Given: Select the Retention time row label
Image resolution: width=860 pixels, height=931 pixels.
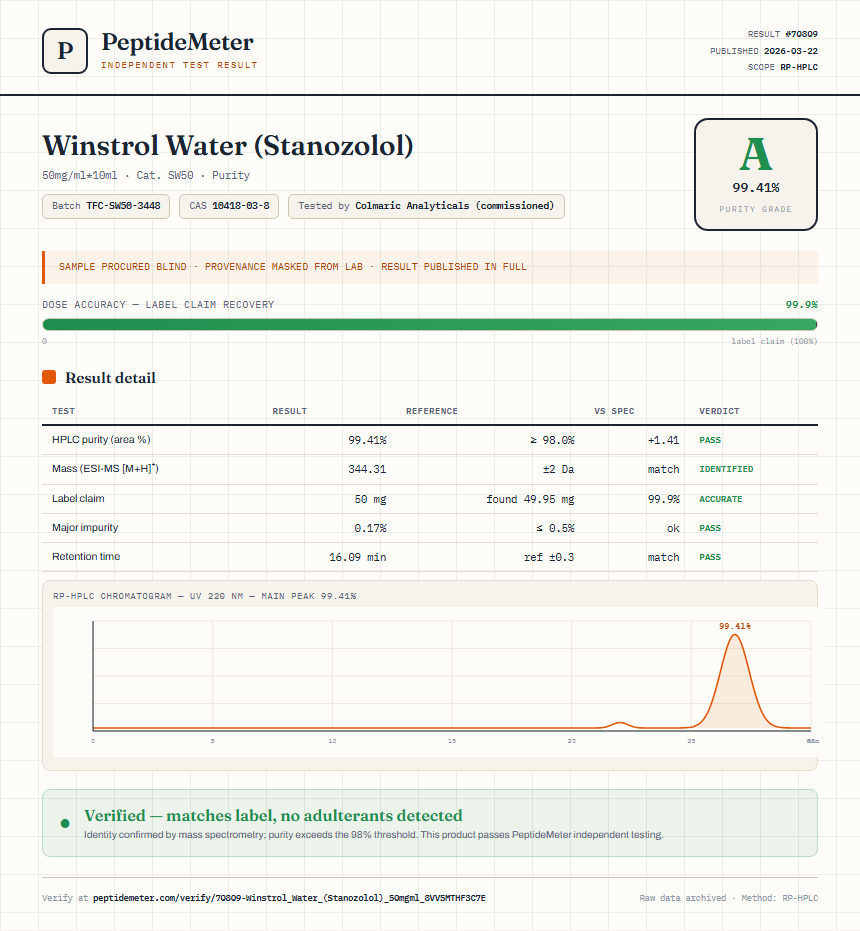Looking at the screenshot, I should (86, 556).
